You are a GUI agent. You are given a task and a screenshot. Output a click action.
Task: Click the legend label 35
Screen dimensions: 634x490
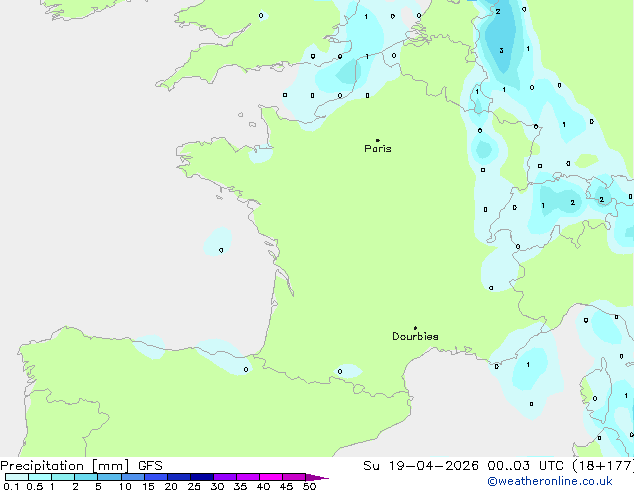[240, 486]
